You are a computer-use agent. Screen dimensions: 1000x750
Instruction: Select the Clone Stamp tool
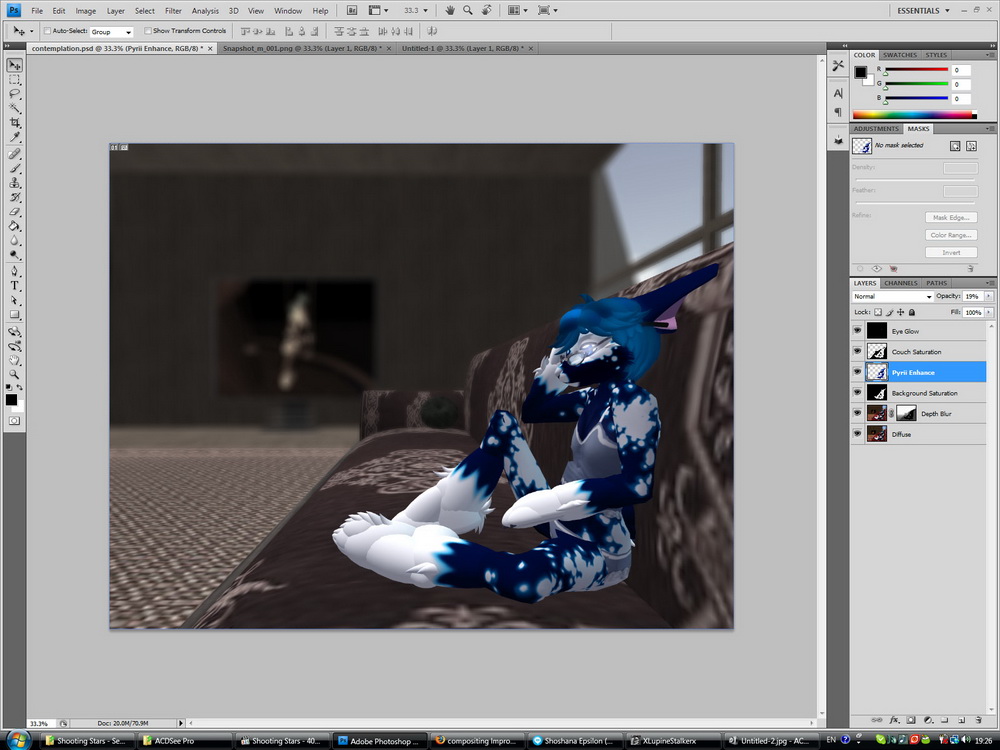(15, 183)
